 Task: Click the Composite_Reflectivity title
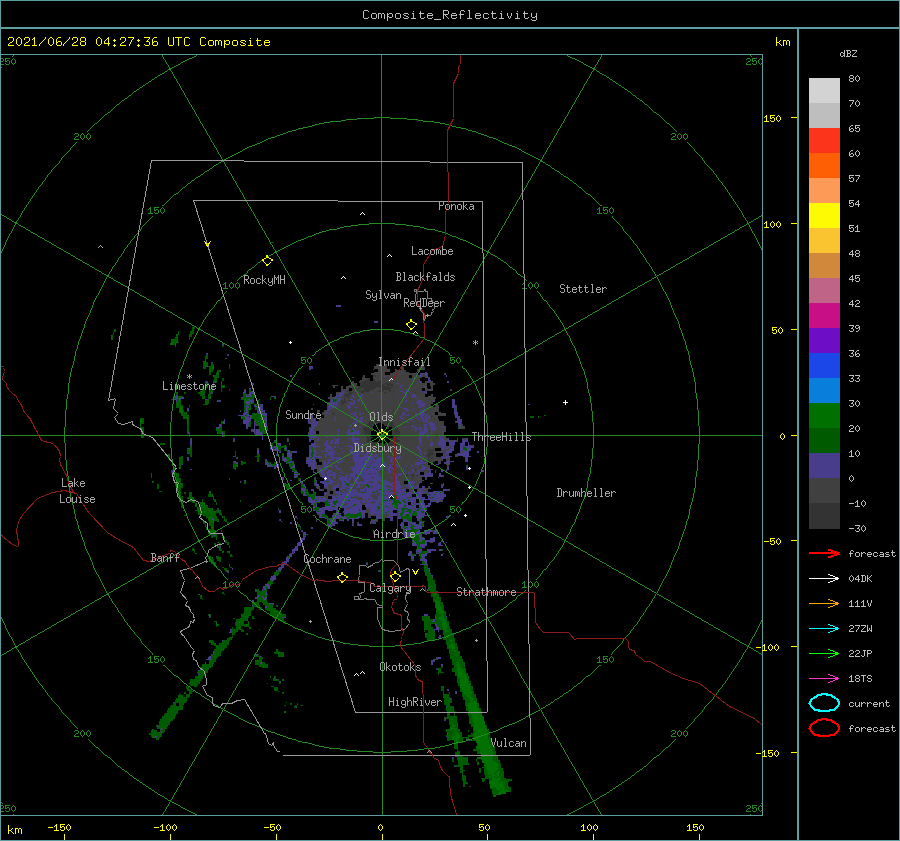click(x=449, y=15)
